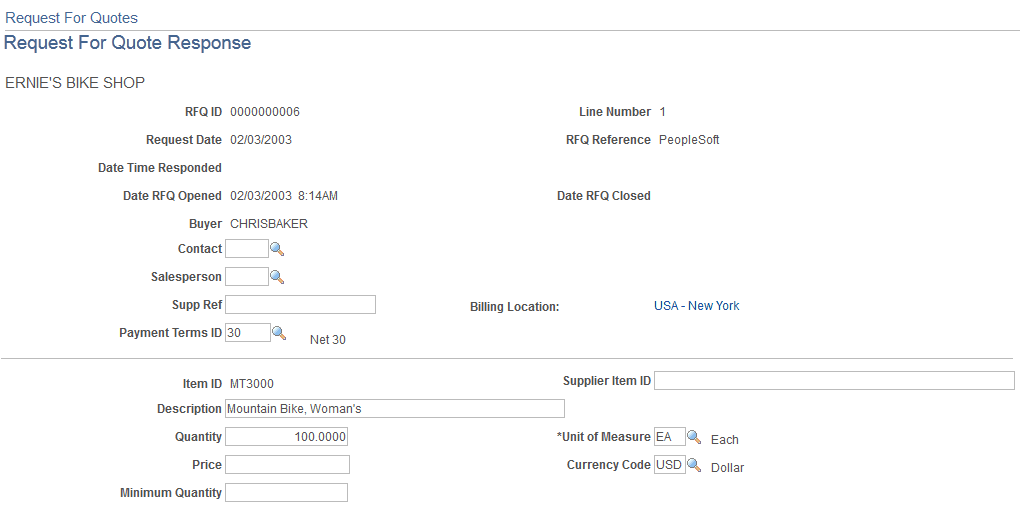Click the Dollar currency description text
The image size is (1020, 505).
coord(727,468)
